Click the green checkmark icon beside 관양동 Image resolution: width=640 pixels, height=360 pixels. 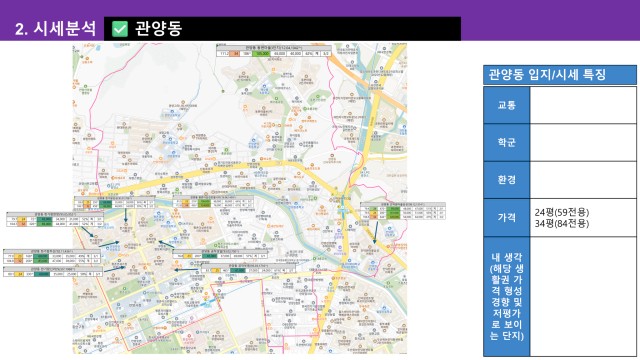pyautogui.click(x=120, y=29)
